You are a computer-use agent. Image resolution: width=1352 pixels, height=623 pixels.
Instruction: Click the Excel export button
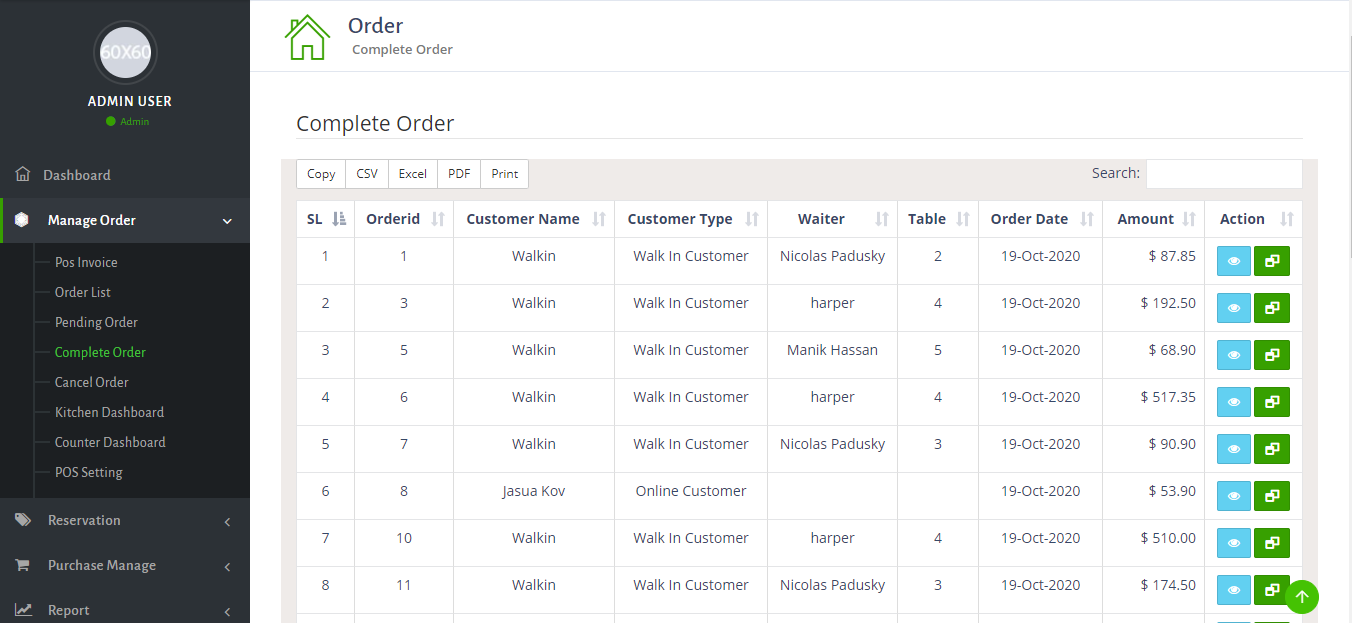(x=412, y=174)
